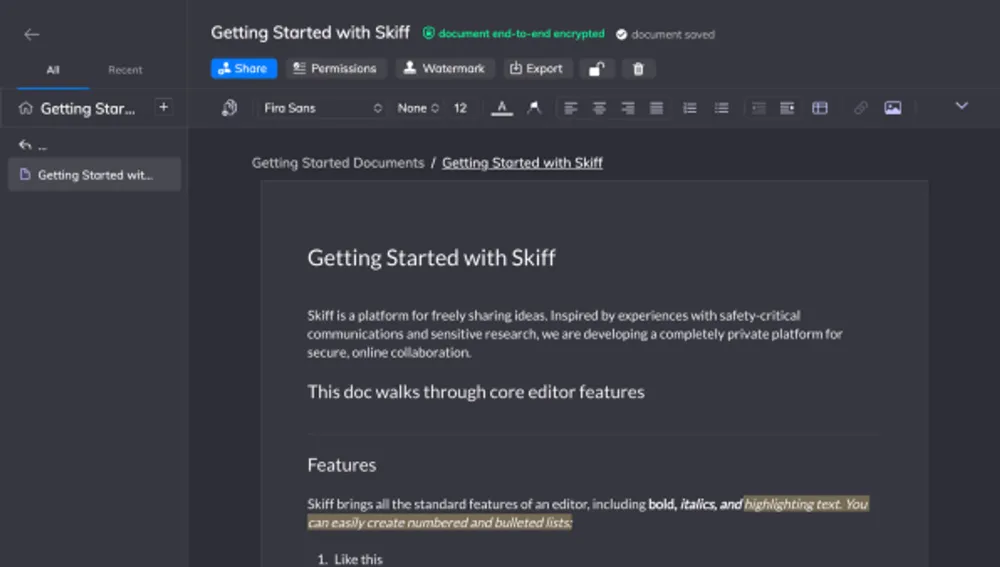Viewport: 1000px width, 567px height.
Task: Click the back arrow in the sidebar
Action: coord(32,34)
